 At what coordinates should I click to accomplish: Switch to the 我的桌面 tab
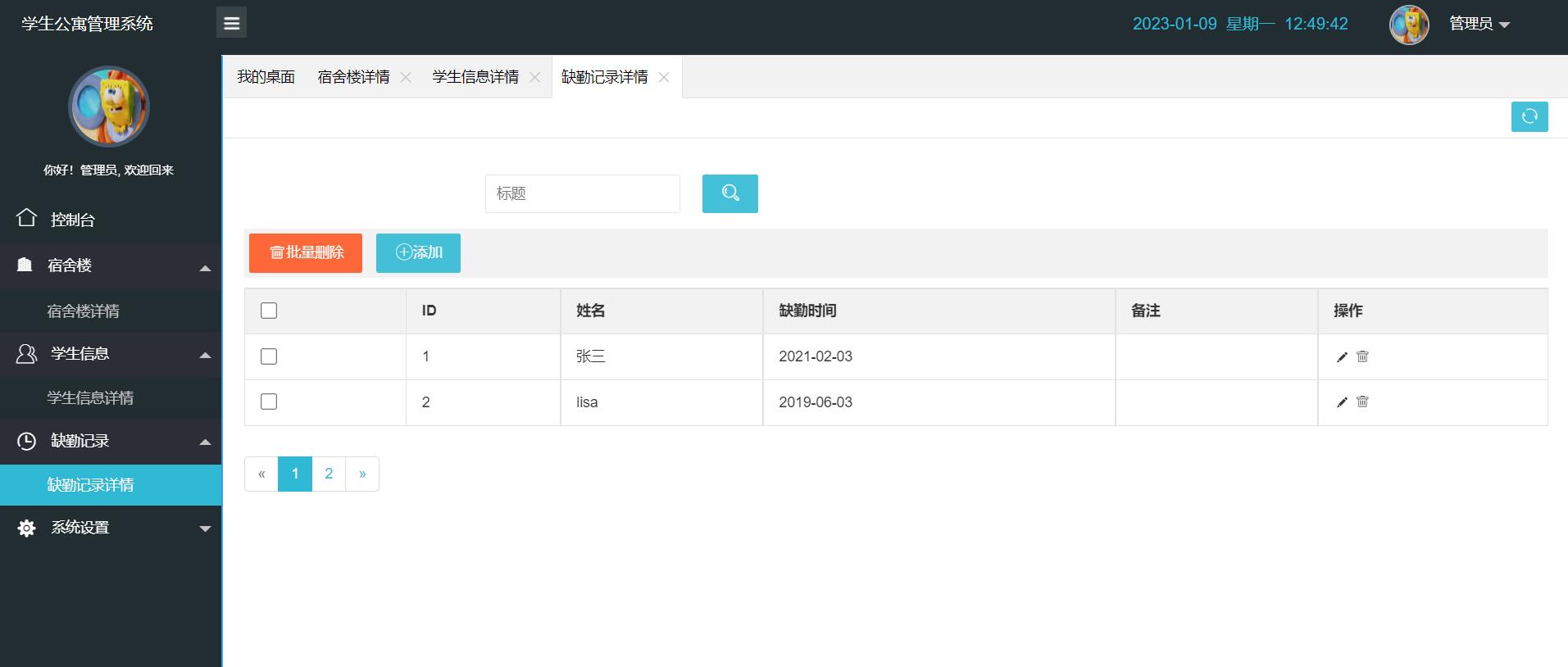click(x=266, y=77)
